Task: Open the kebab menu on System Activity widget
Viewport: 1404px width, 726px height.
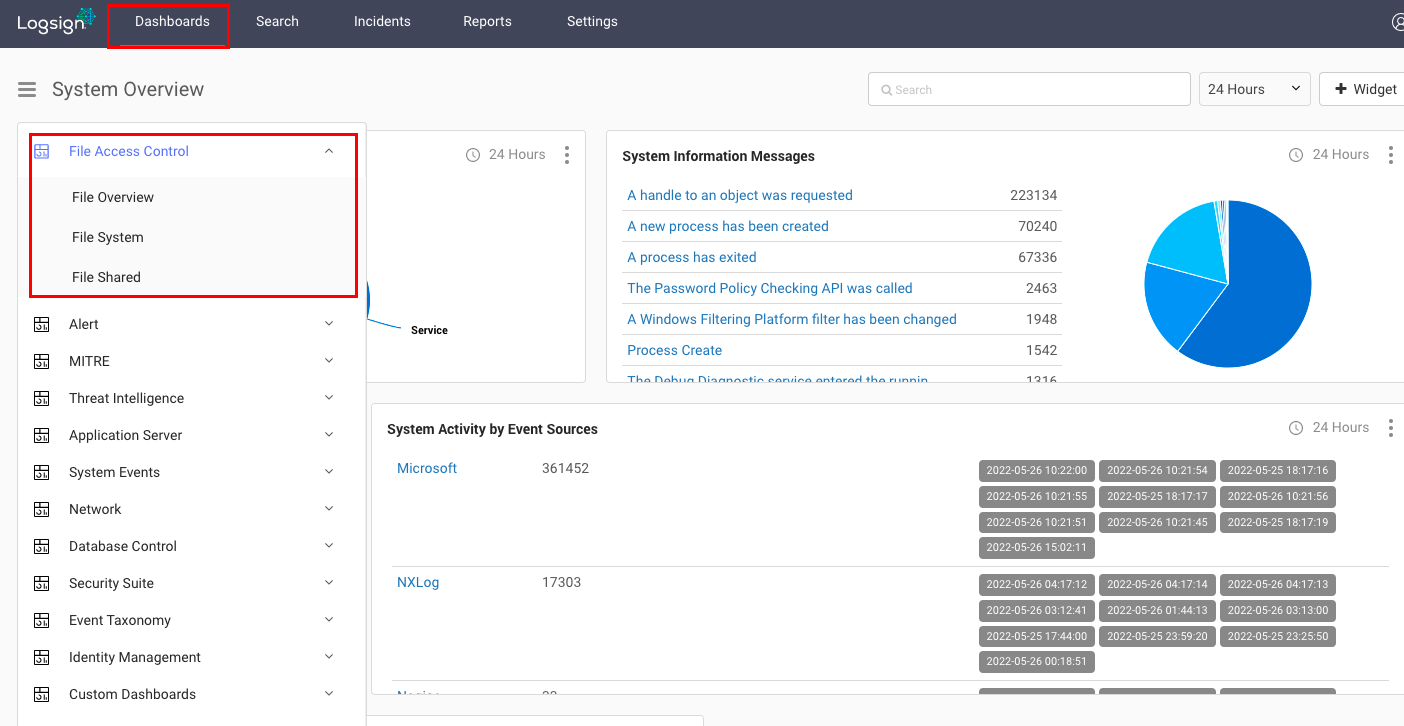Action: [1391, 427]
